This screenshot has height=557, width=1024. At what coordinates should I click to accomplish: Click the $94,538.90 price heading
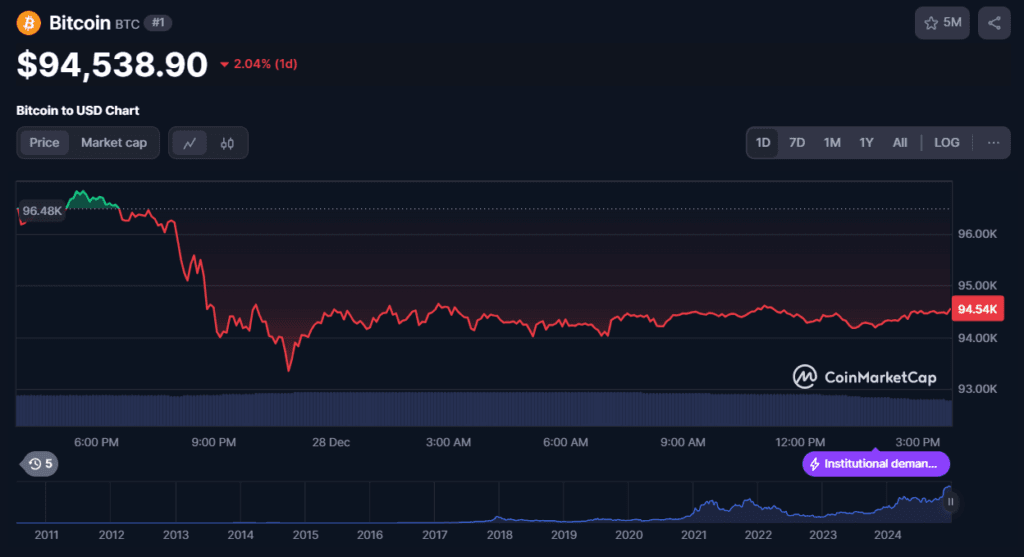pos(112,64)
